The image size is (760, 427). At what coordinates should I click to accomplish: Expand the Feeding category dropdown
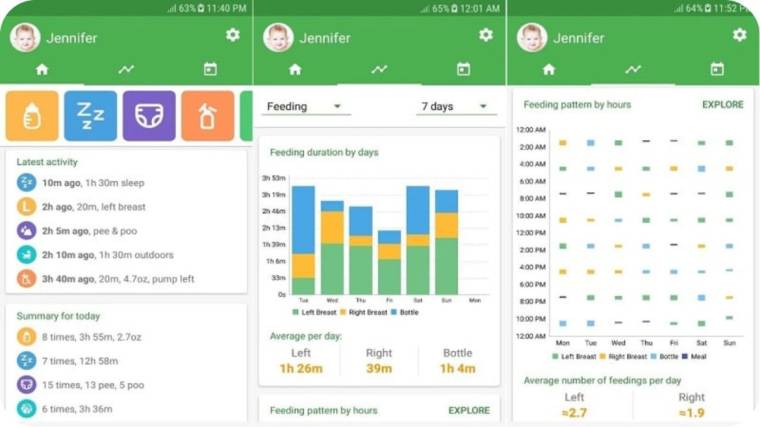(306, 106)
